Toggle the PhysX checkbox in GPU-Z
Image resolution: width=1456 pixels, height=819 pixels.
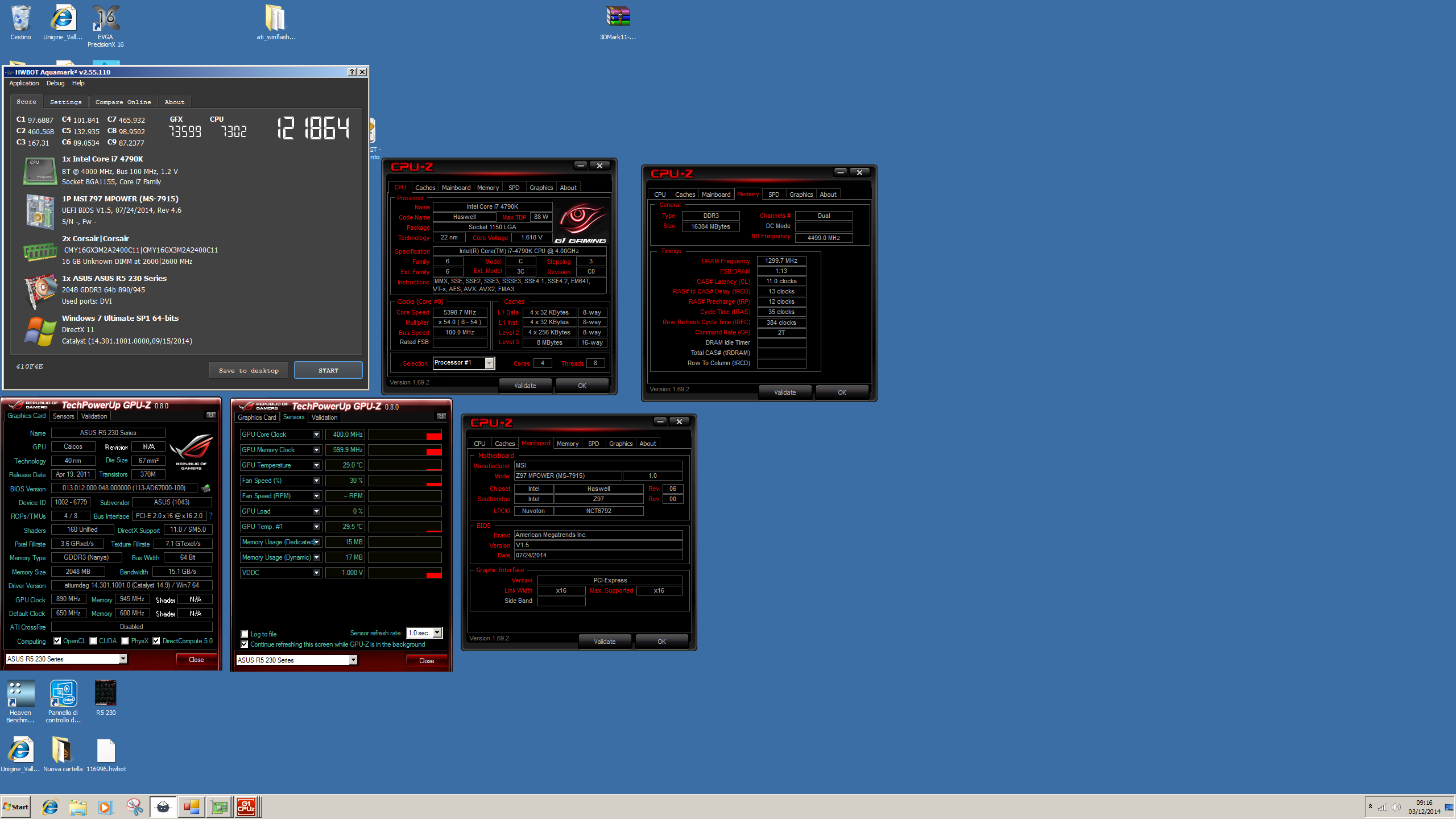click(125, 641)
